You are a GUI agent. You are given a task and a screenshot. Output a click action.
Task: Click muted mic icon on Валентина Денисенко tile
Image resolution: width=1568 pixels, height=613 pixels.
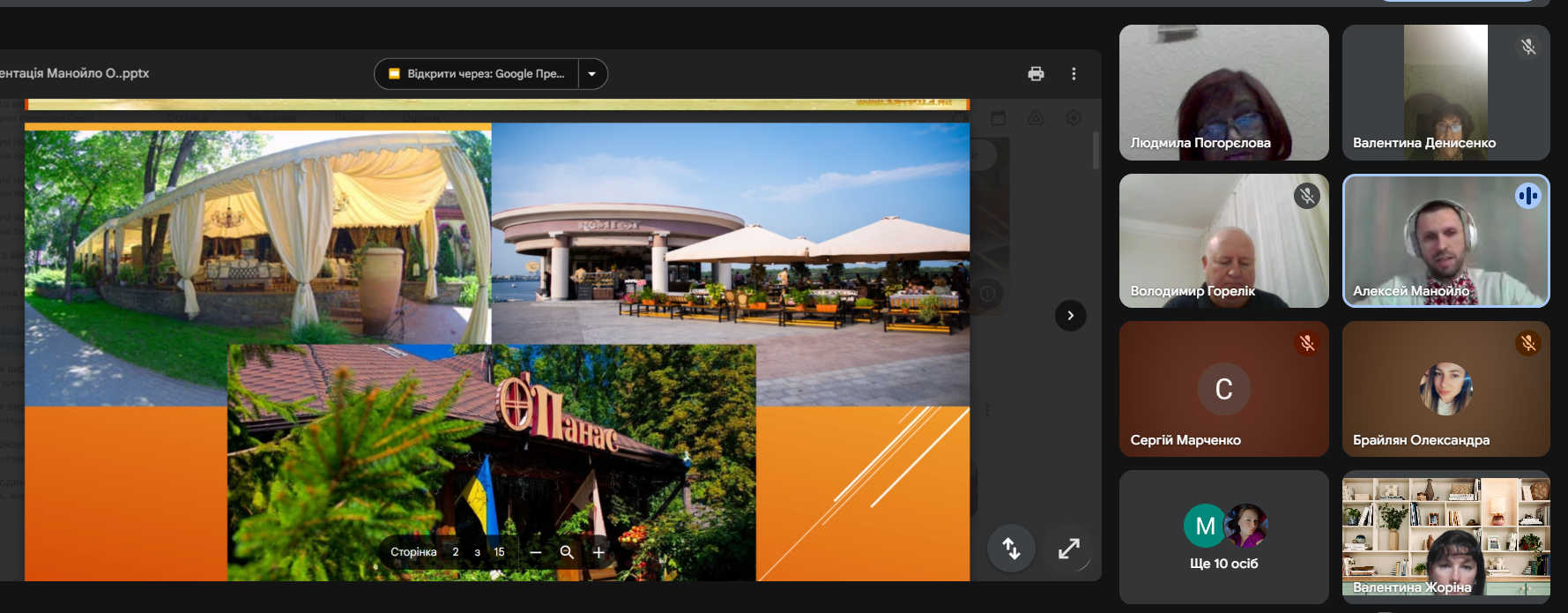pyautogui.click(x=1528, y=47)
